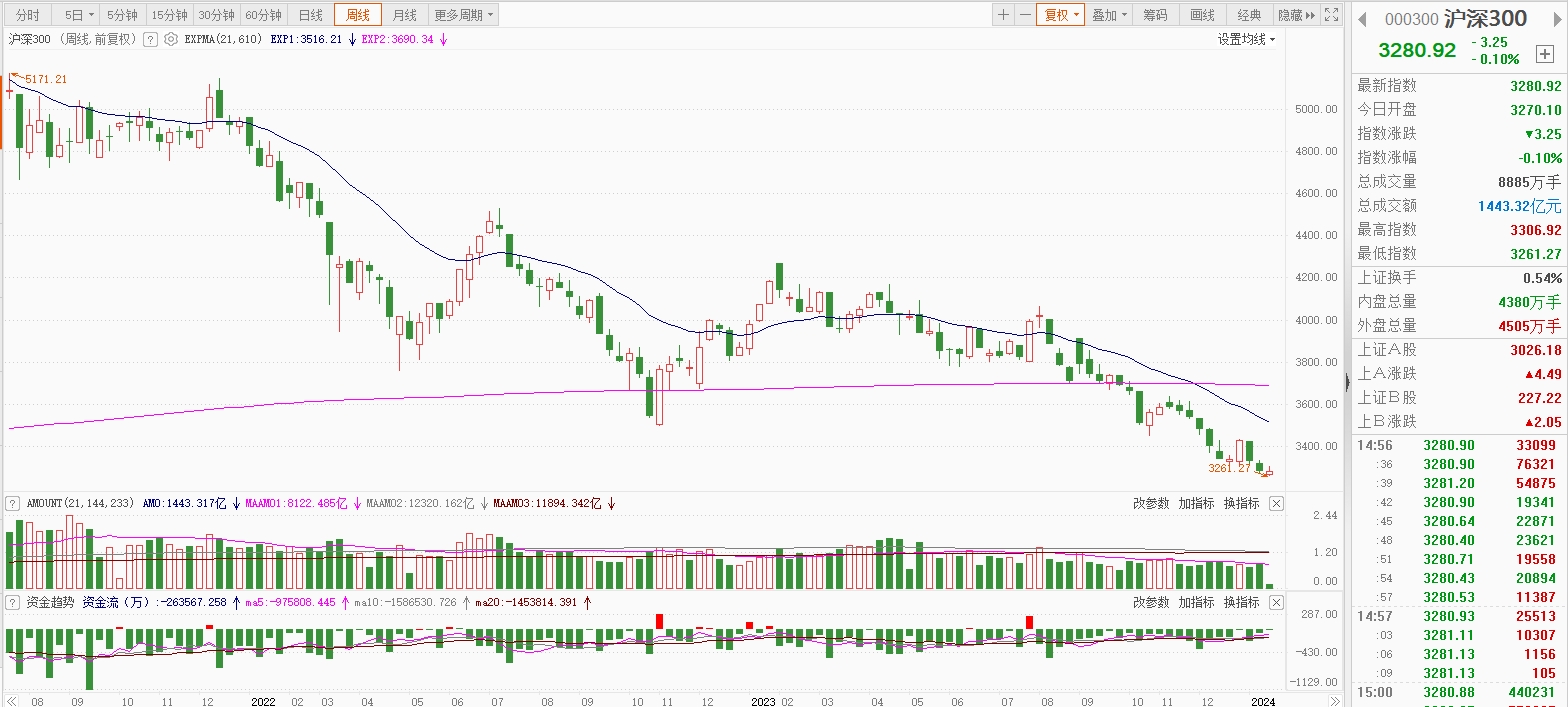Click 改参数 on 资金趋势 panel
Screen dimensions: 1568x707
[x=1151, y=602]
